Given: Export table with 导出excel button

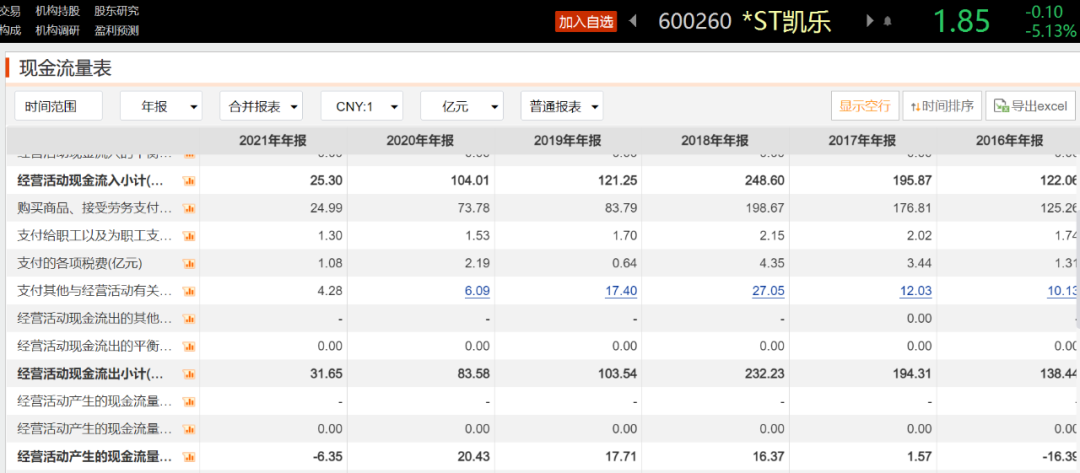Looking at the screenshot, I should (x=1030, y=106).
